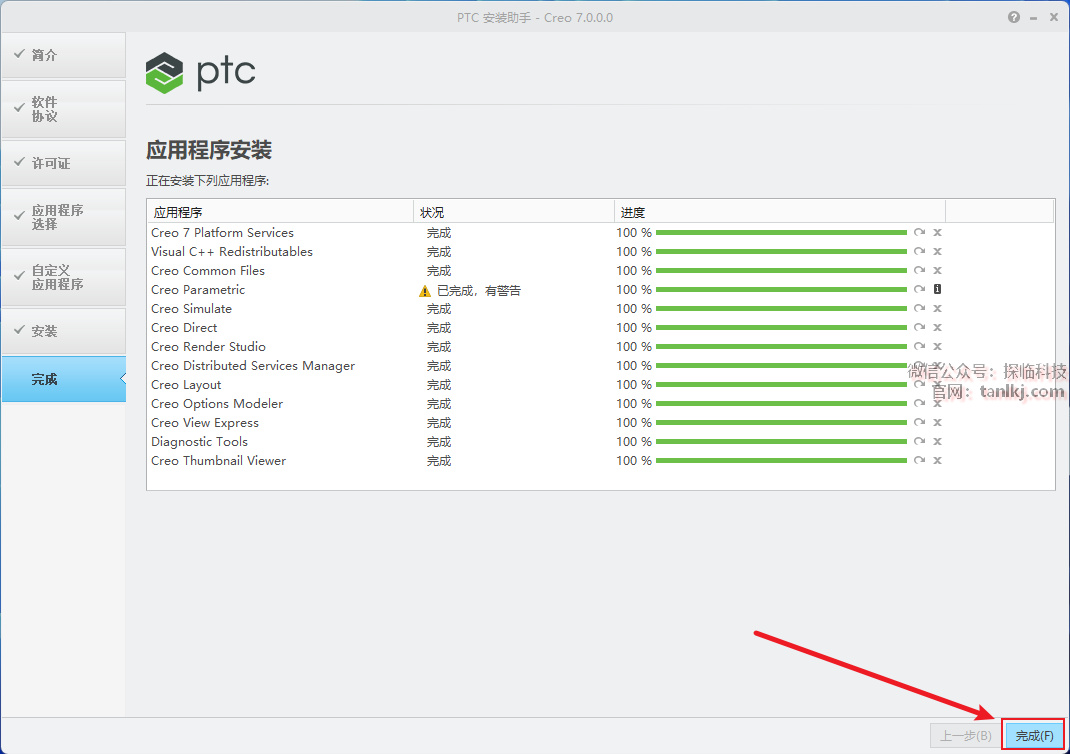Go to 应用程序选择 step in sidebar
The height and width of the screenshot is (754, 1070).
63,217
